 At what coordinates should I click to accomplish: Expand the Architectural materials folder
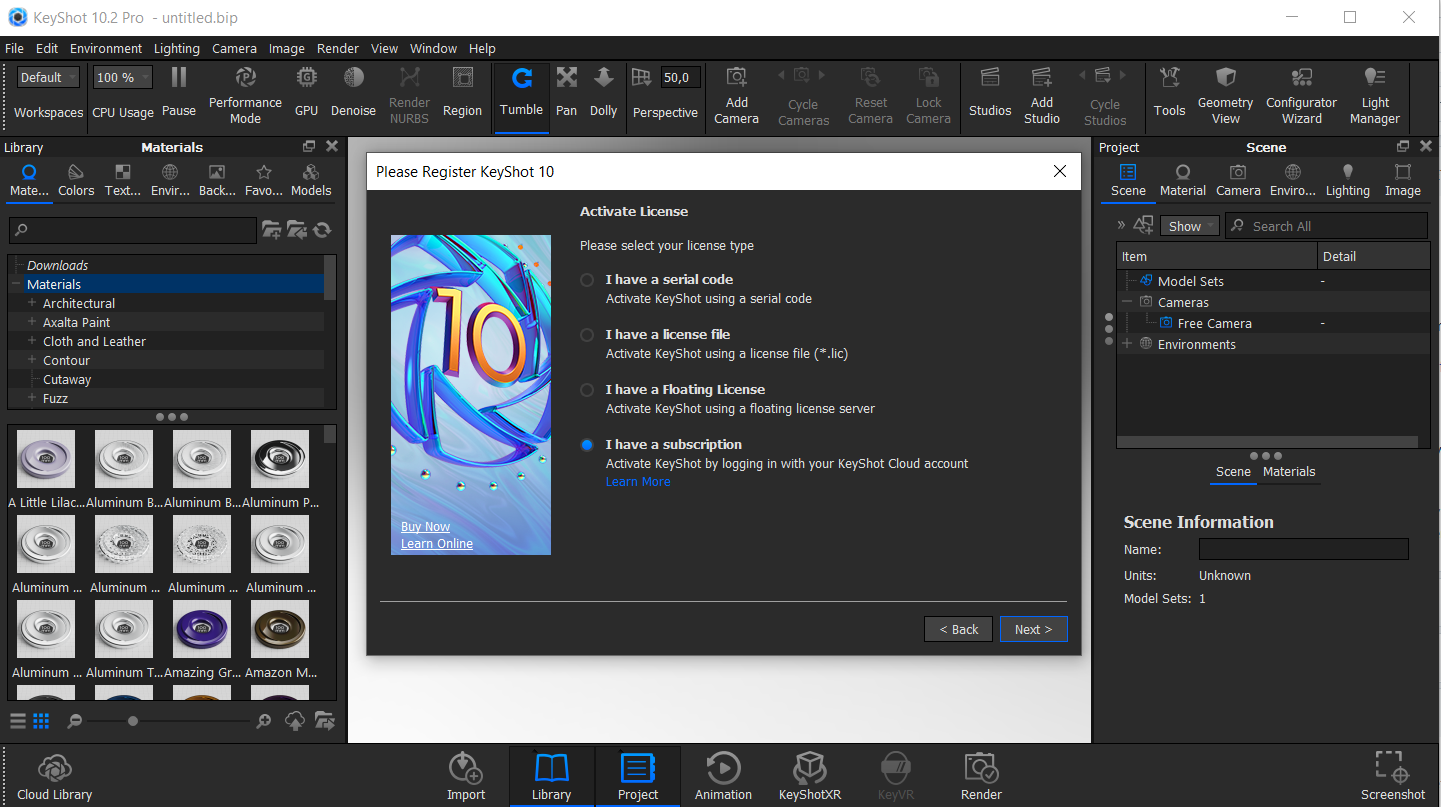click(x=32, y=303)
